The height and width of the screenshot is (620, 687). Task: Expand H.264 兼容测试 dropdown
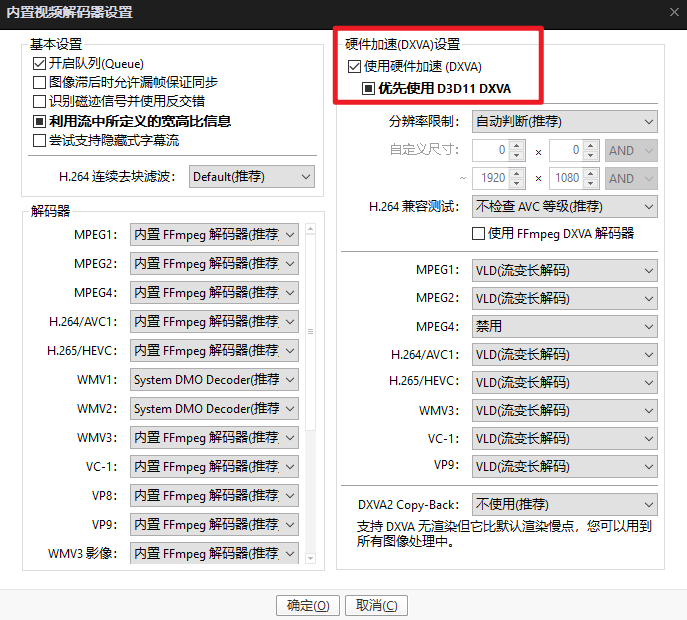(564, 207)
